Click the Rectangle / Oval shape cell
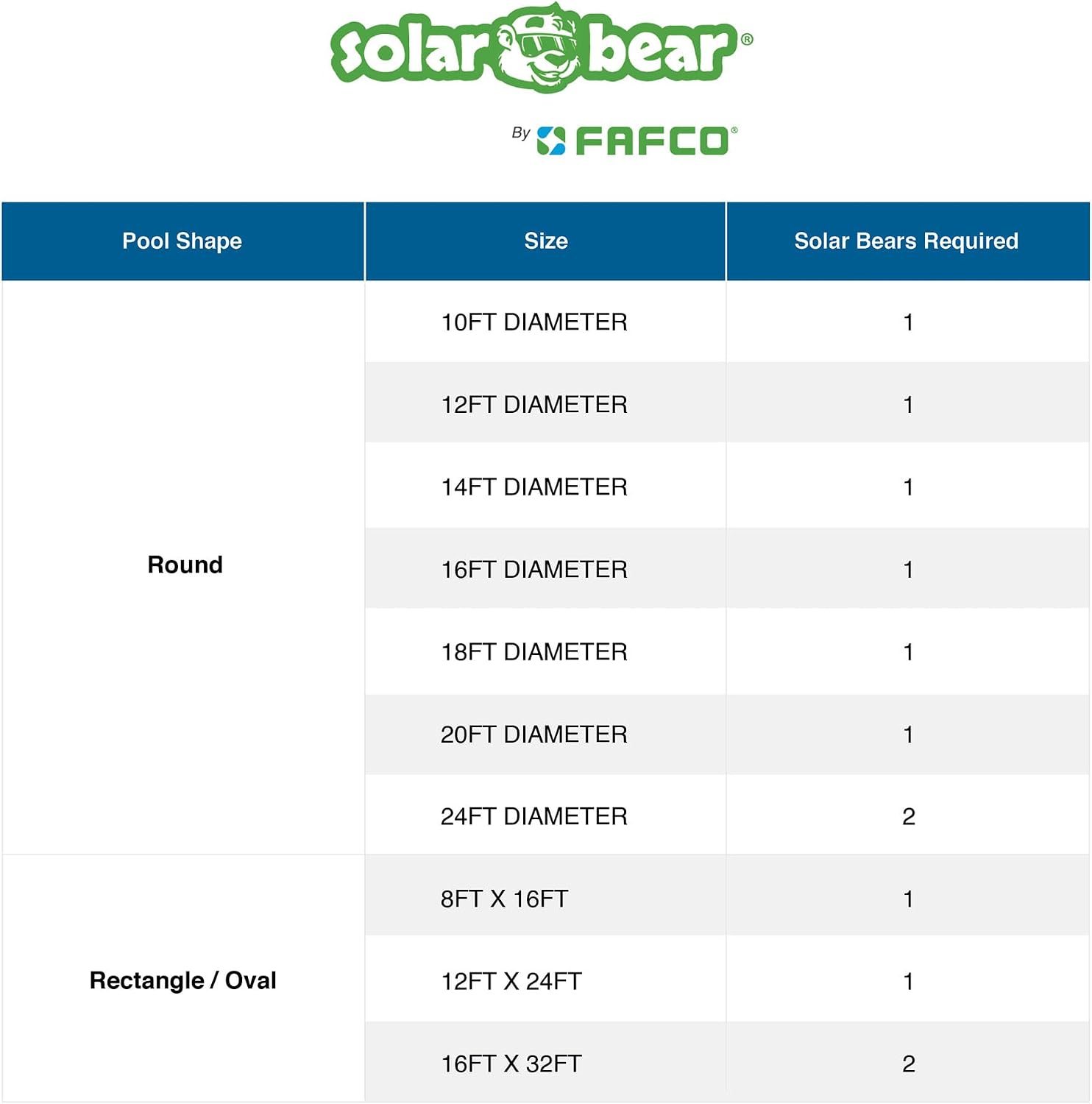 tap(183, 979)
